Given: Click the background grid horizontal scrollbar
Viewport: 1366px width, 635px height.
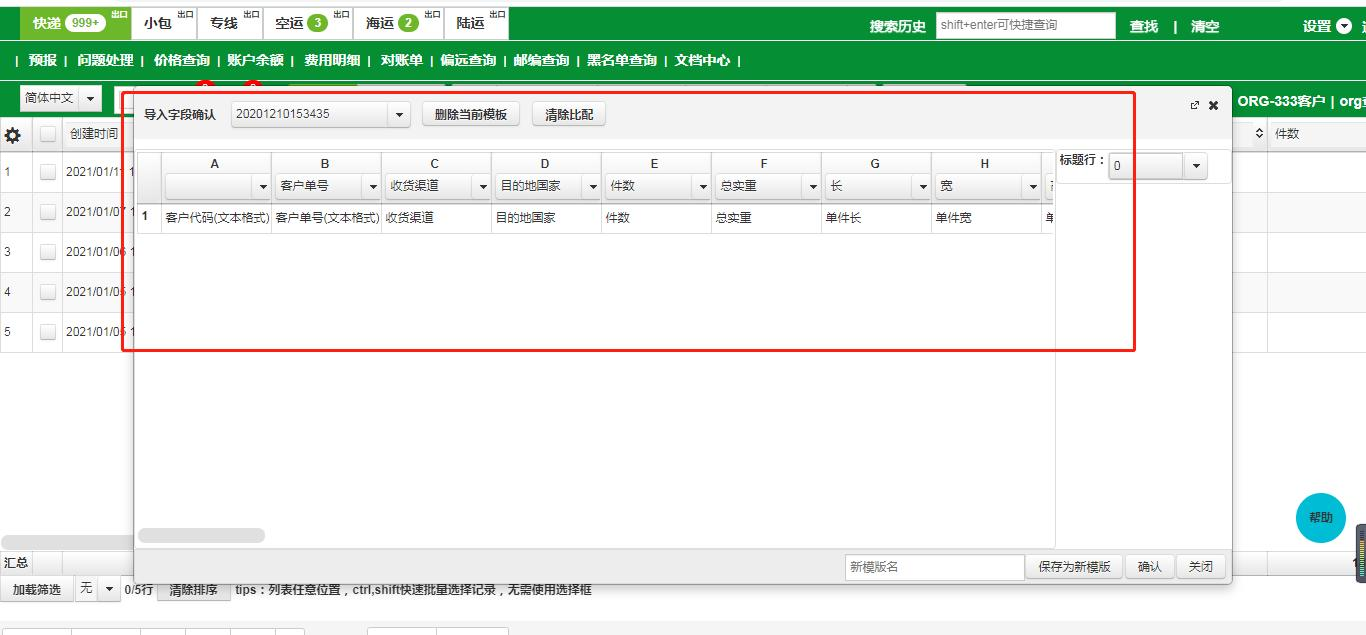Looking at the screenshot, I should coord(66,542).
